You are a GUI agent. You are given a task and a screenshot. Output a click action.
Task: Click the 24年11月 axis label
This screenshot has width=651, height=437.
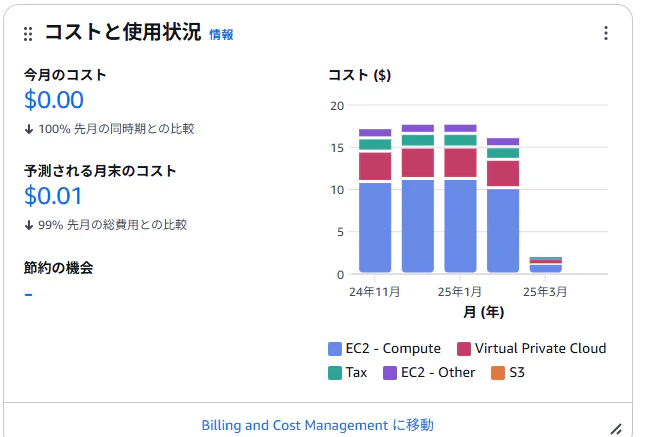click(x=374, y=292)
